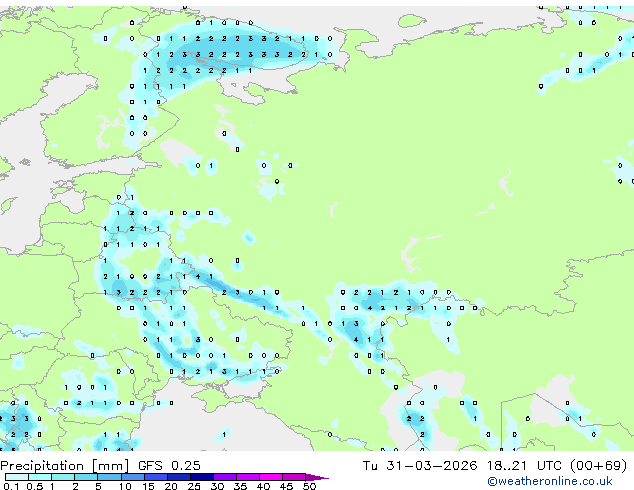Click the weatheronline.co.uk copyright link
This screenshot has width=634, height=490.
[549, 481]
